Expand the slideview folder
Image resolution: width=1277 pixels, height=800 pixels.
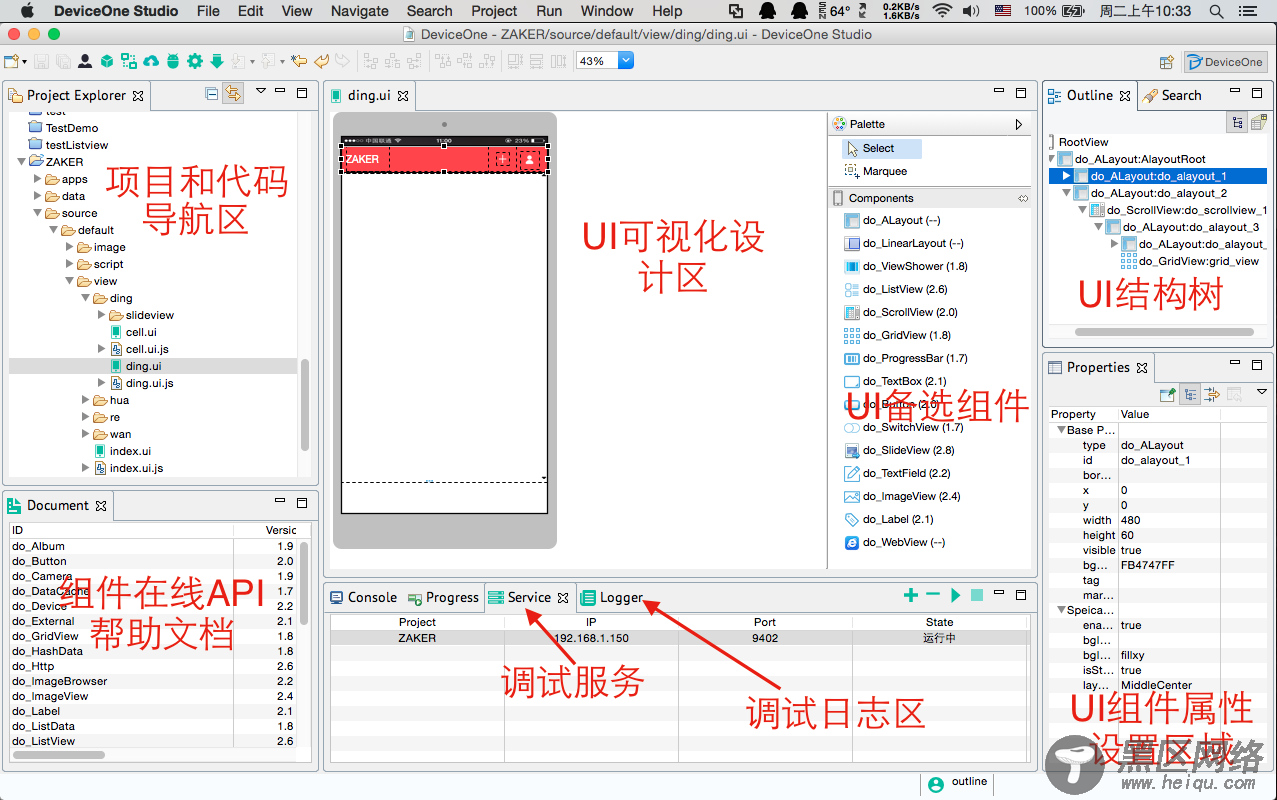tap(101, 315)
